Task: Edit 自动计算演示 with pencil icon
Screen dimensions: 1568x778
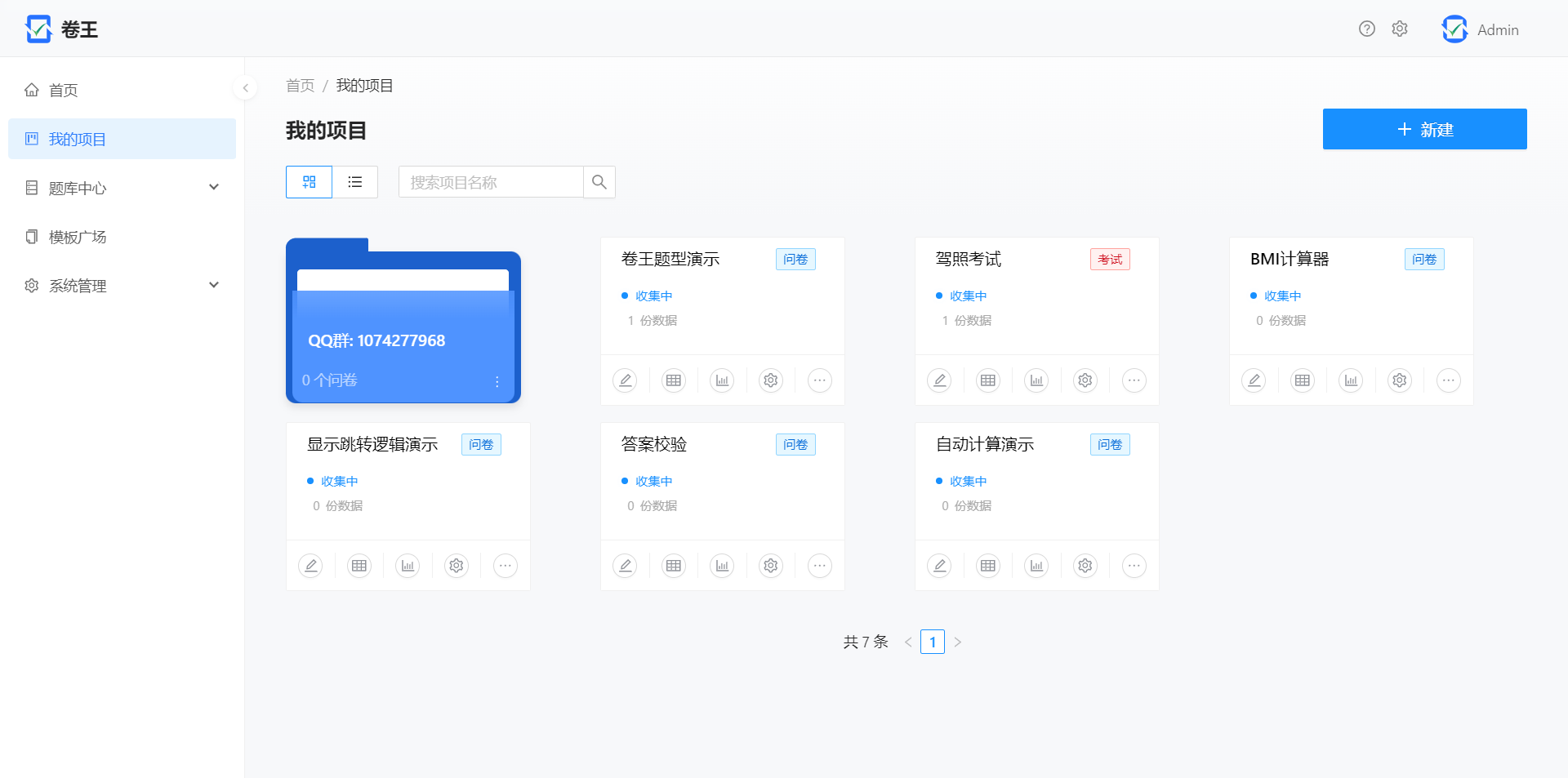Action: point(939,566)
